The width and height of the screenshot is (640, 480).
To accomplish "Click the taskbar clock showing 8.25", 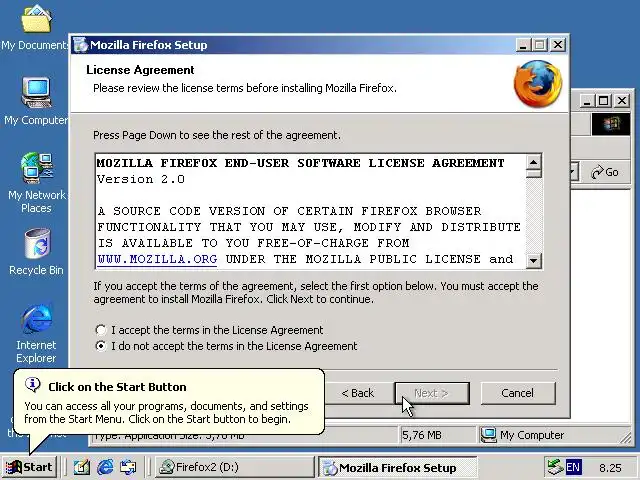I will [x=610, y=468].
